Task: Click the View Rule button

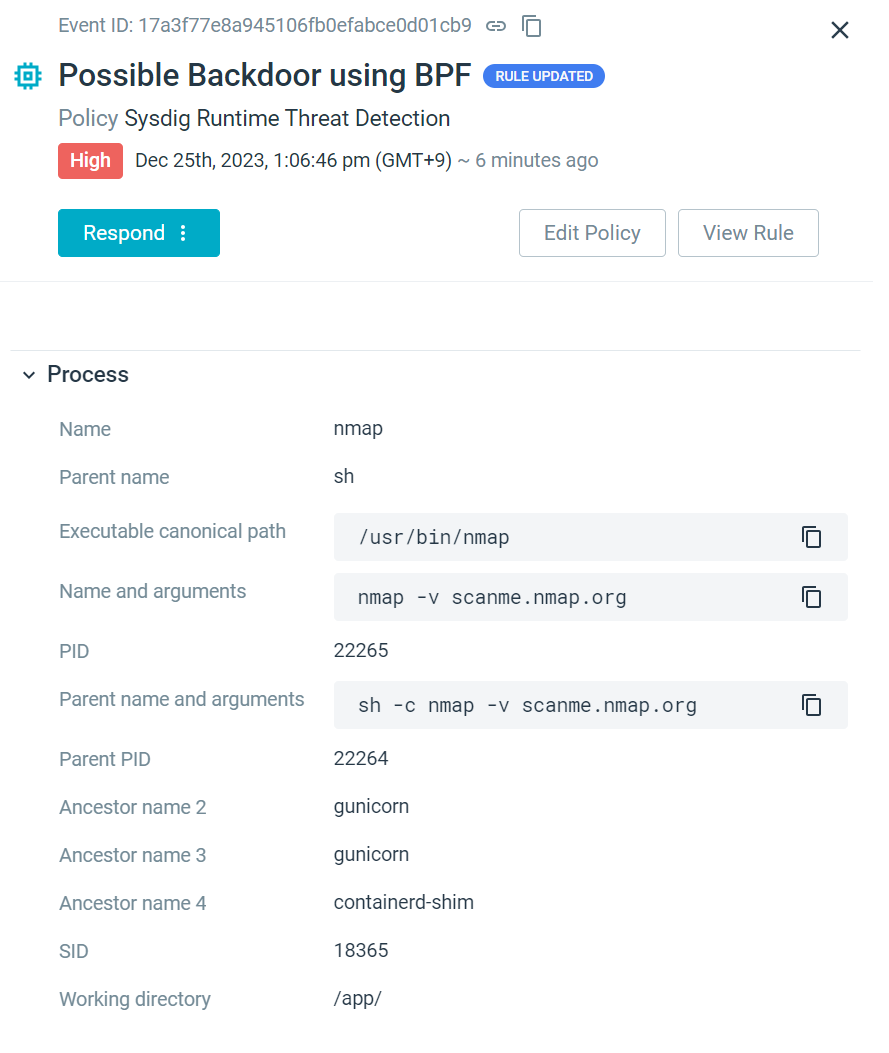Action: (748, 233)
